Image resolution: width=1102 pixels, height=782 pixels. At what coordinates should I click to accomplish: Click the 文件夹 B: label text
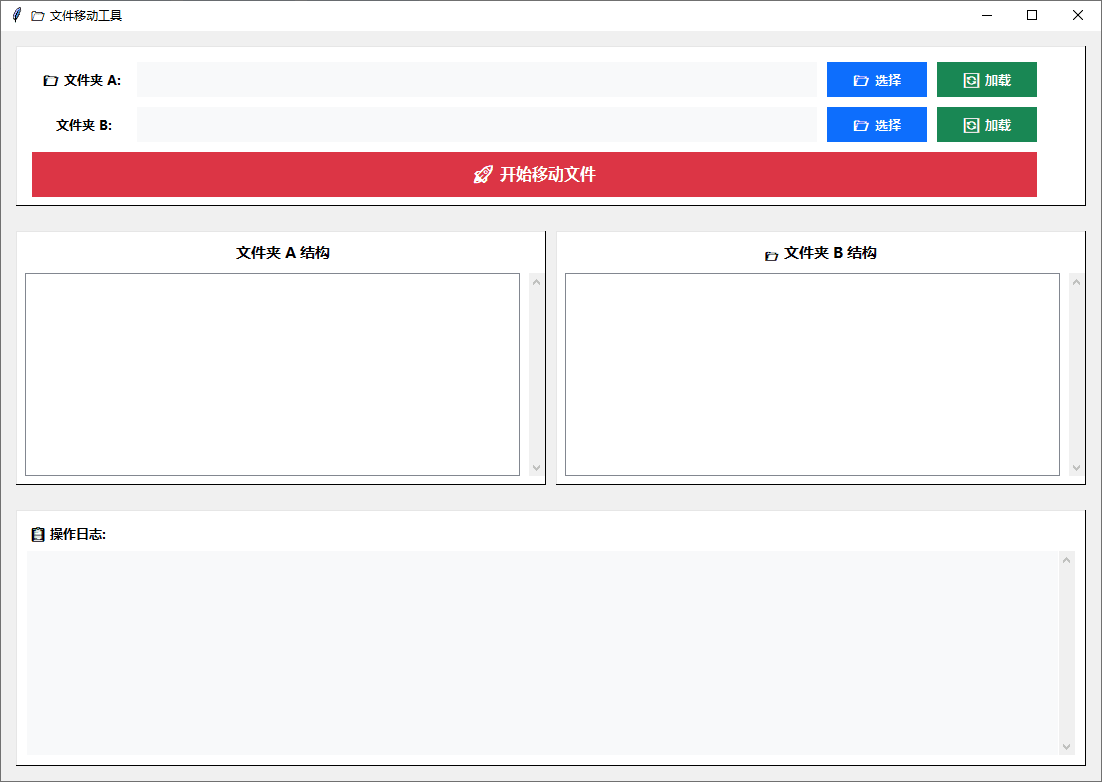84,125
